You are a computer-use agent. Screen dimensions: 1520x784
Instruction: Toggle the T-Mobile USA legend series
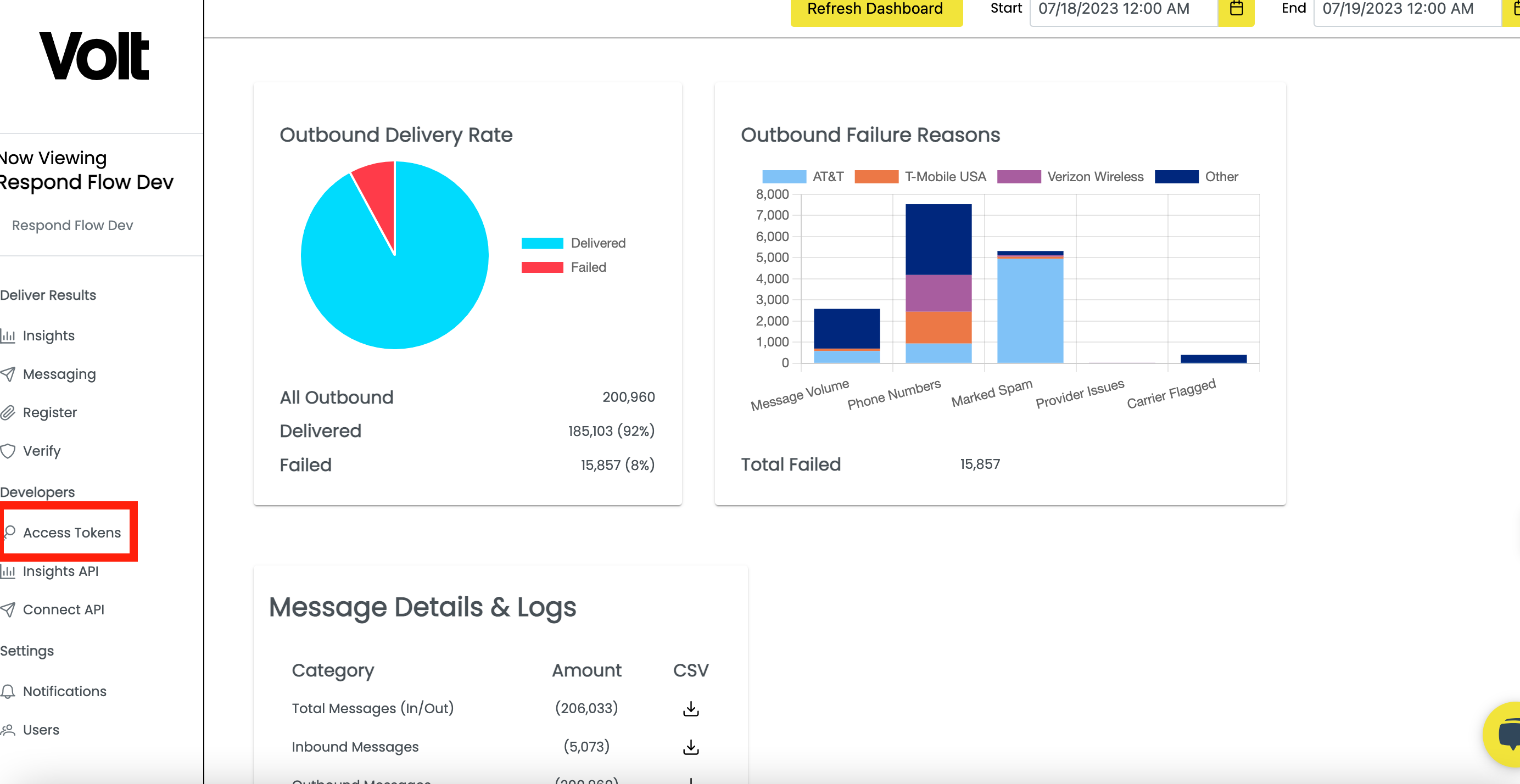[920, 176]
